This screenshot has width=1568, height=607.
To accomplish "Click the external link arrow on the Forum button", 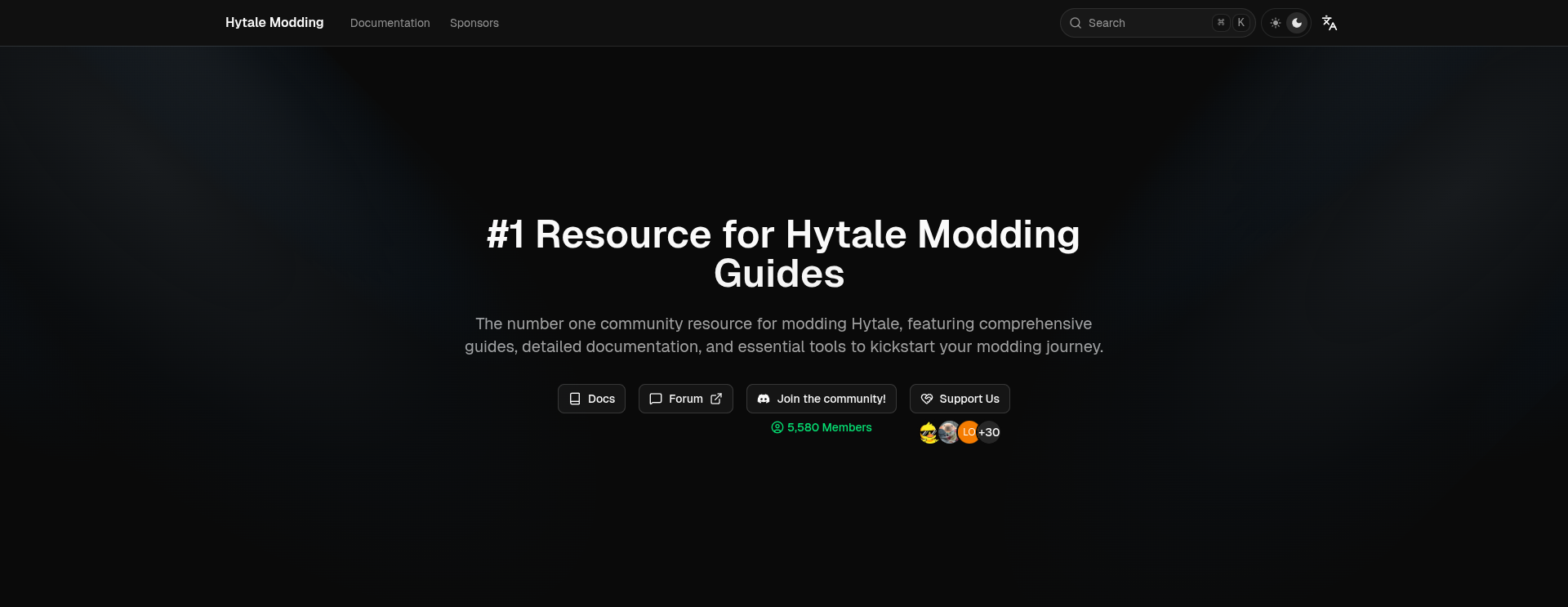I will click(x=716, y=399).
